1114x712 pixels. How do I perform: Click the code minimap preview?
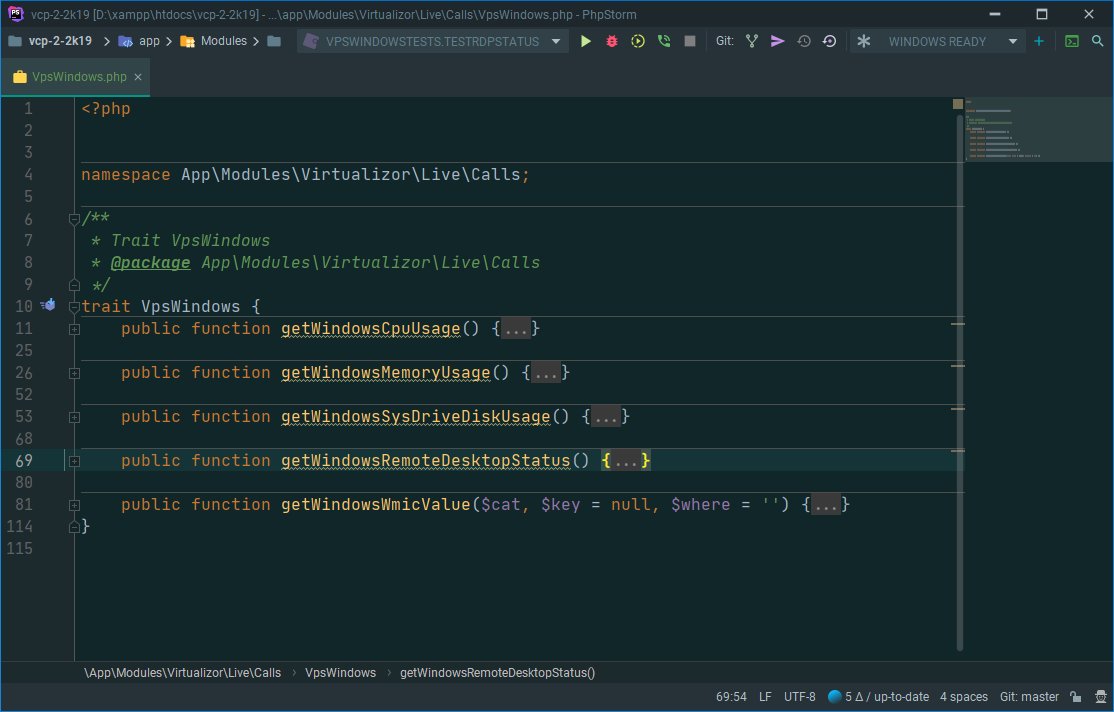click(x=1039, y=129)
